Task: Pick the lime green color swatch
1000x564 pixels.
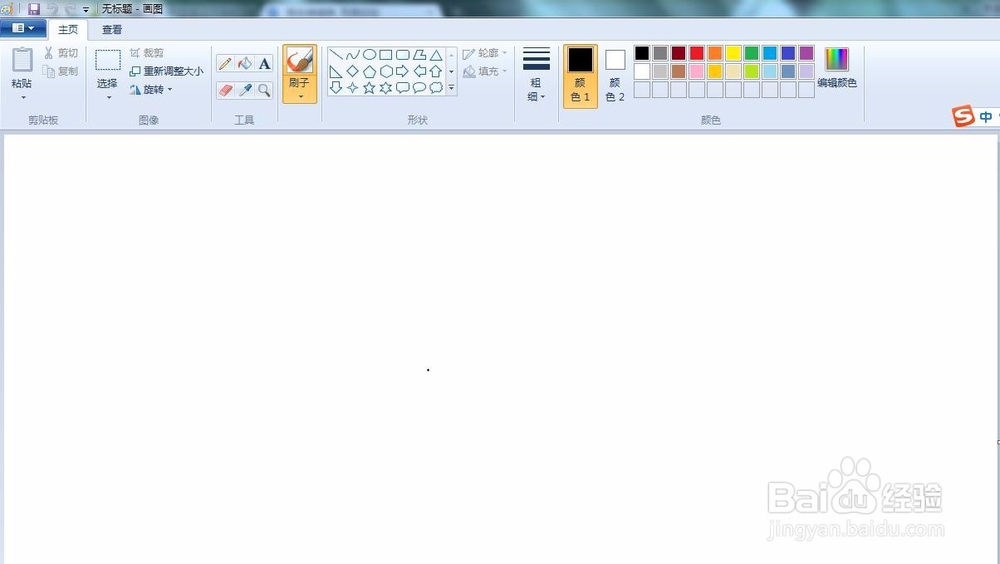Action: [752, 71]
